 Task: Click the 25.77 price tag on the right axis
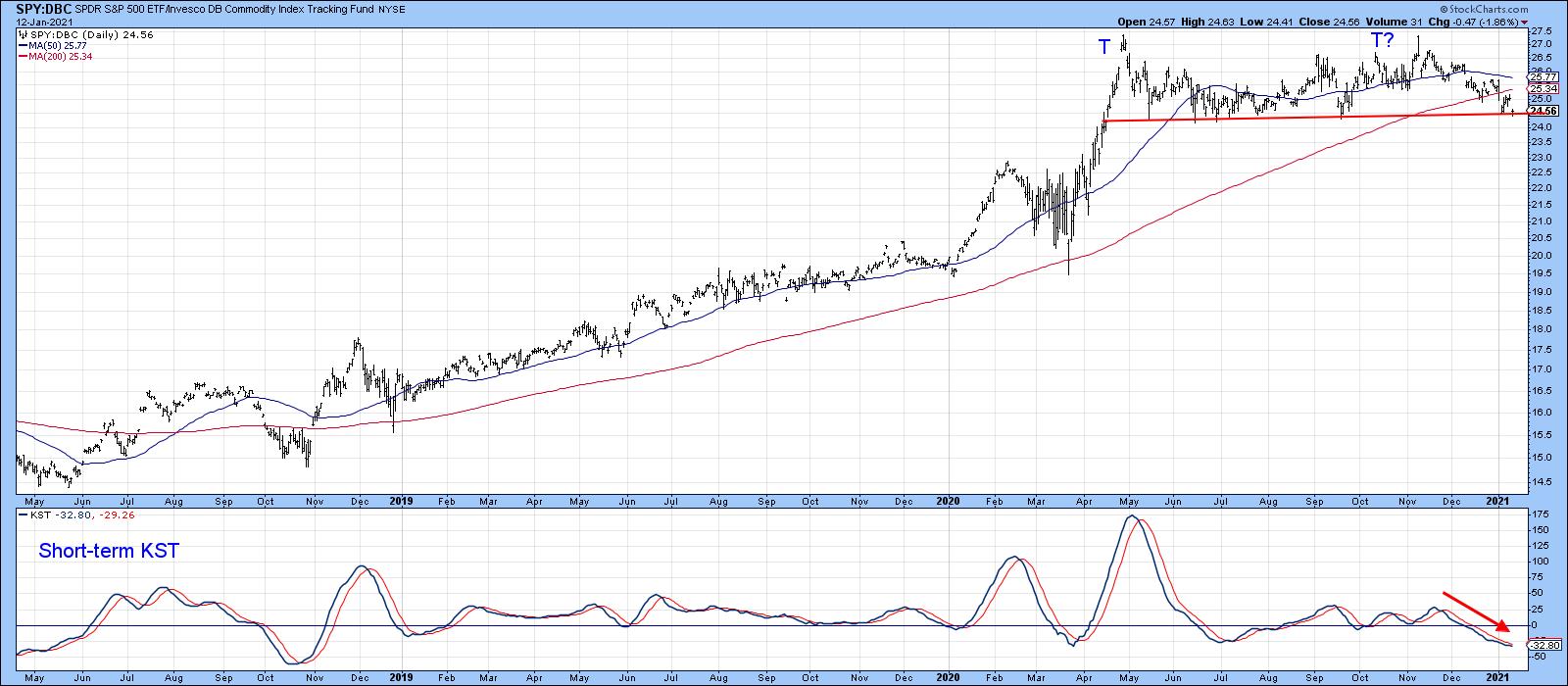[x=1543, y=77]
